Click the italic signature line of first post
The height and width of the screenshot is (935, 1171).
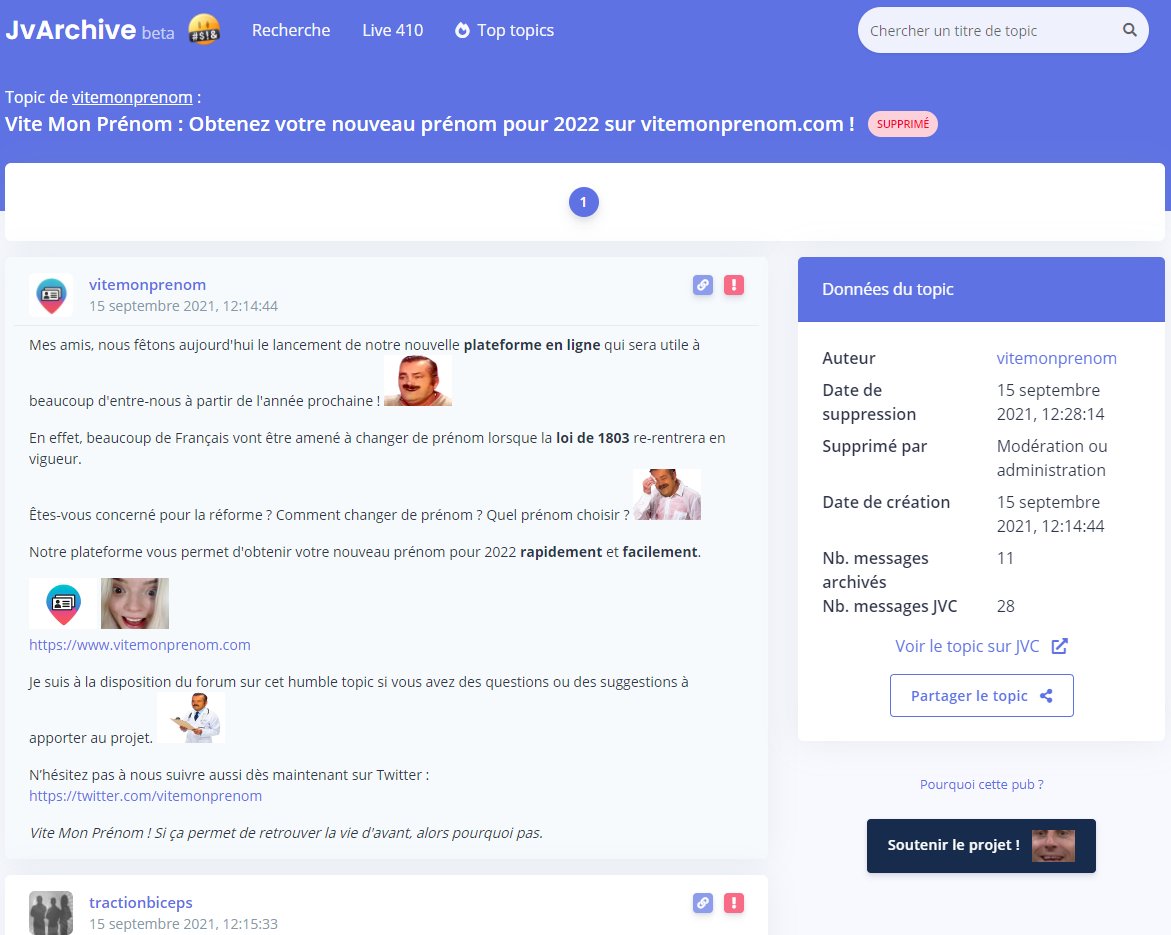285,833
